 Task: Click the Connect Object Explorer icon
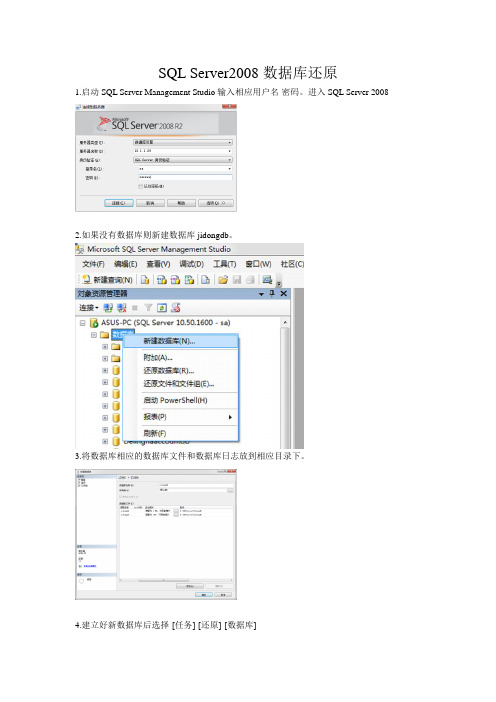pyautogui.click(x=108, y=308)
